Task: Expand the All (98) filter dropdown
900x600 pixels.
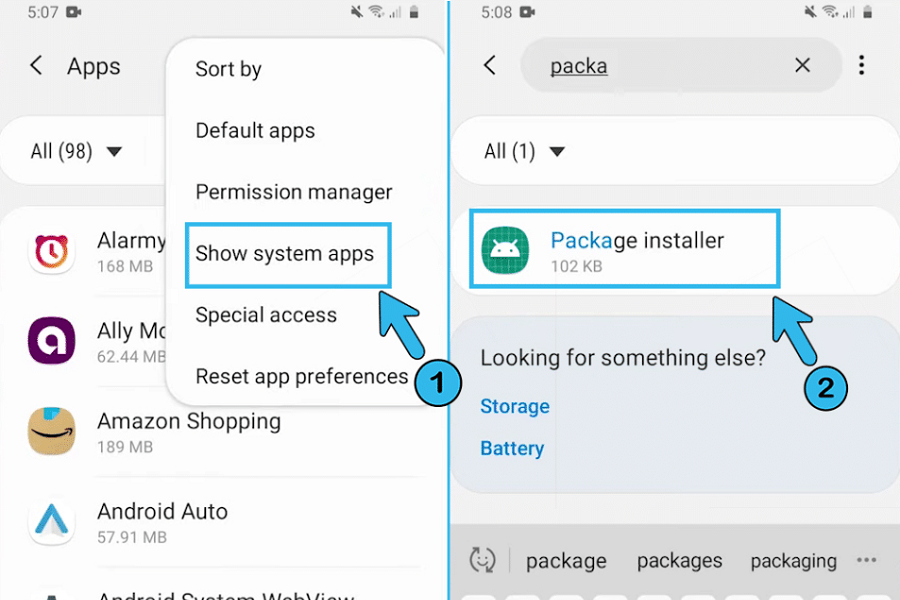Action: coord(76,152)
